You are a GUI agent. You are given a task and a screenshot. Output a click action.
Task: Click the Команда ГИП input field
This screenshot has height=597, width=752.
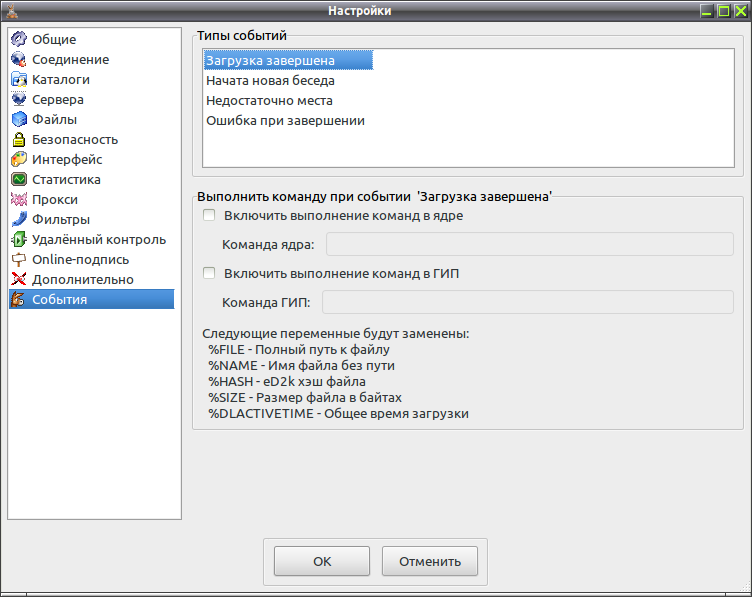(528, 302)
